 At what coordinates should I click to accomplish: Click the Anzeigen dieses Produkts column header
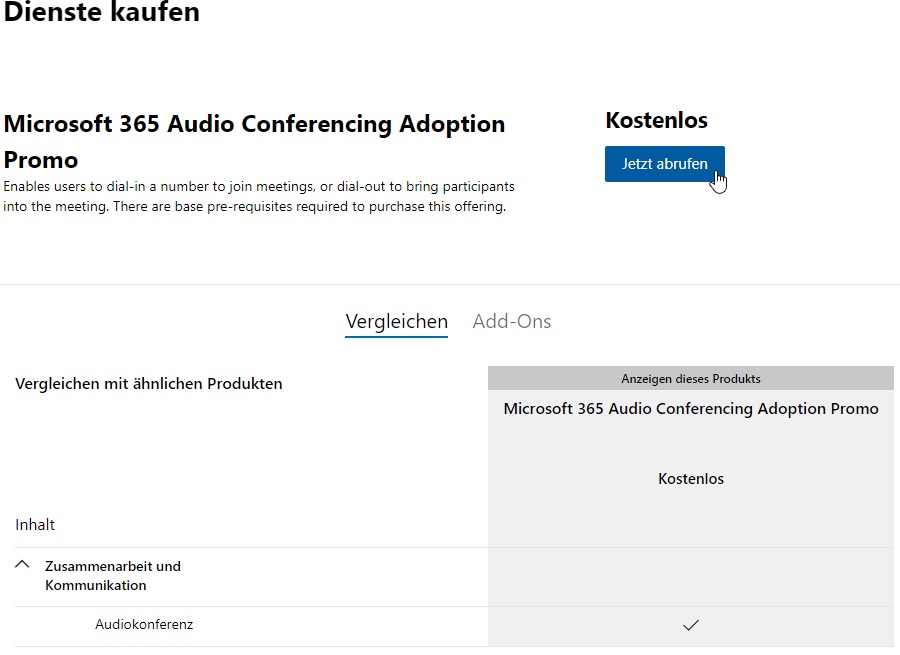(690, 379)
